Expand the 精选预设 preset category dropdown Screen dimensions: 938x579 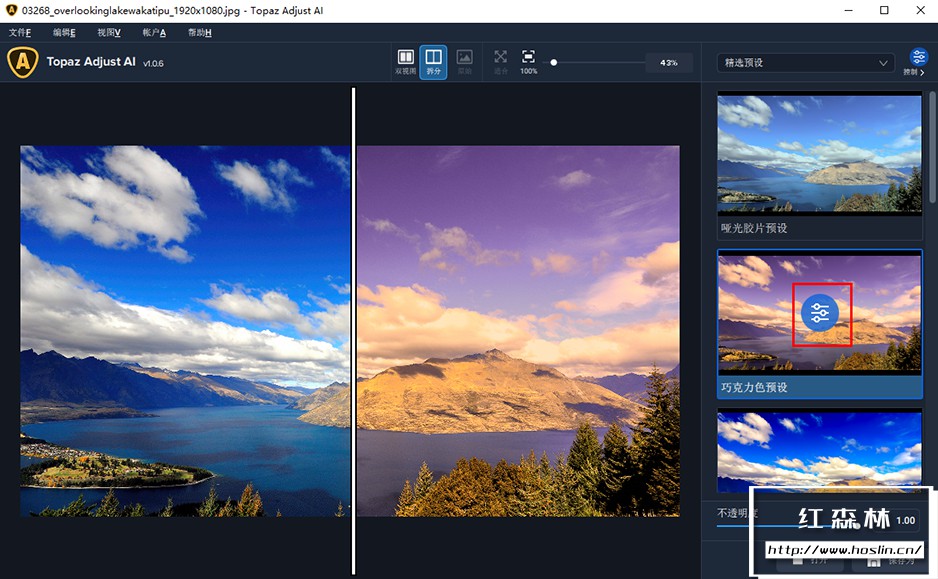tap(805, 62)
